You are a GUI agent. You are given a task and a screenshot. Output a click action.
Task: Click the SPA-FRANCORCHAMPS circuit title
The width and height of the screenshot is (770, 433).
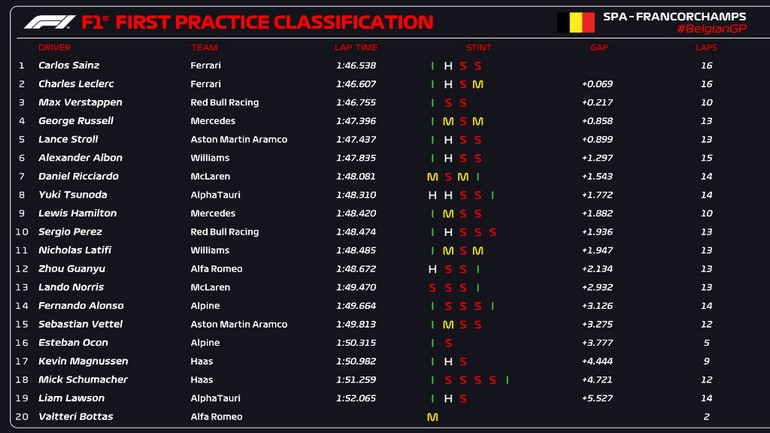click(675, 16)
